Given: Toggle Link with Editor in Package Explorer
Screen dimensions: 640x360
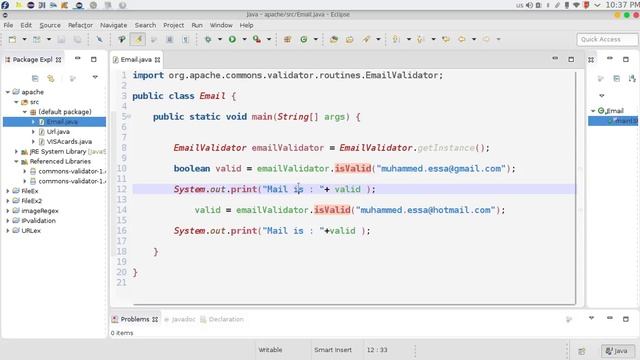Looking at the screenshot, I should pos(51,78).
